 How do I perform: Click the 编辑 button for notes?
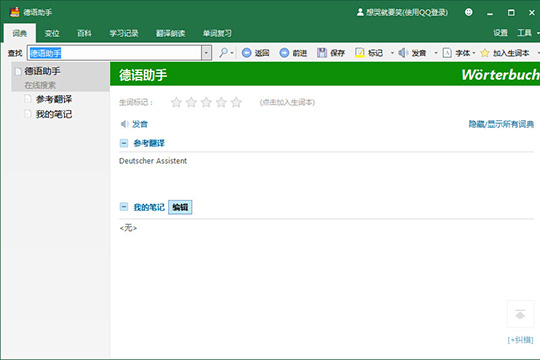tap(180, 207)
